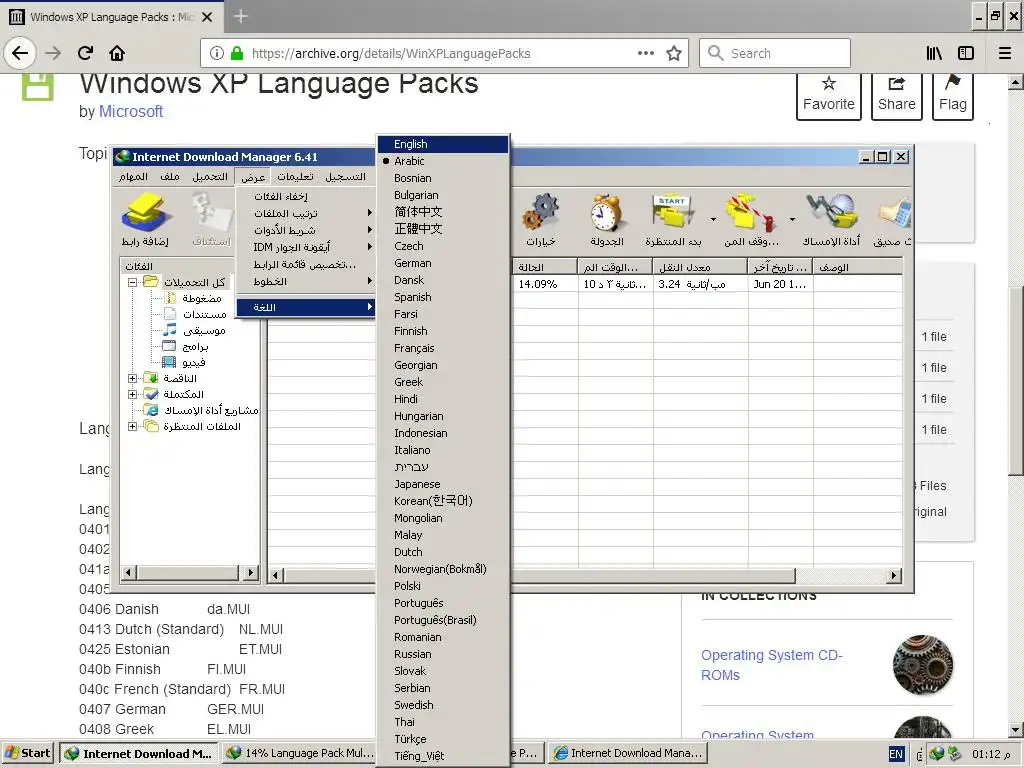Open the Operating System CD-ROMs collection link
The image size is (1024, 768).
(x=772, y=665)
